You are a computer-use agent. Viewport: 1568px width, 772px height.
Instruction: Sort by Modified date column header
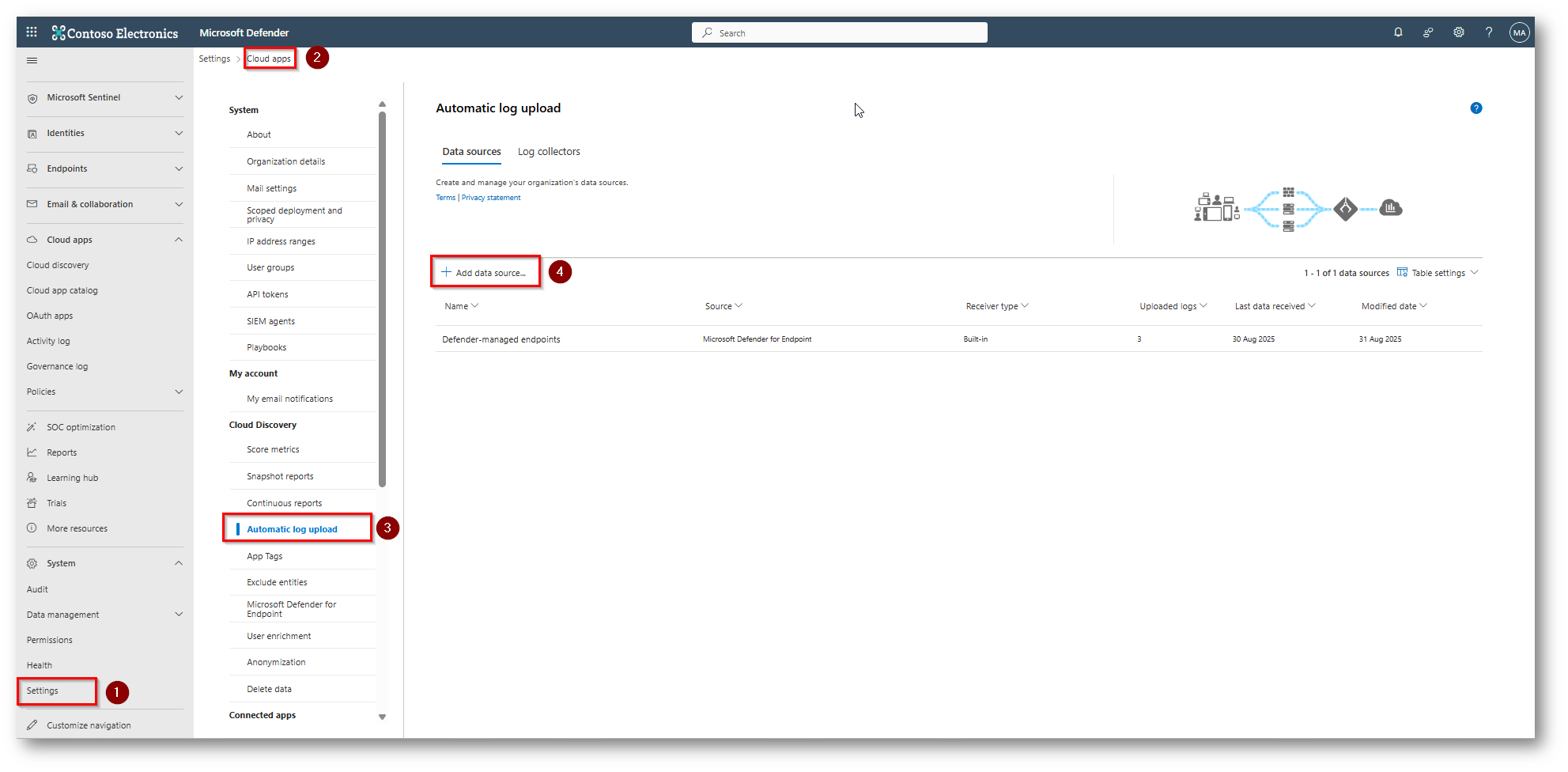[x=1394, y=306]
